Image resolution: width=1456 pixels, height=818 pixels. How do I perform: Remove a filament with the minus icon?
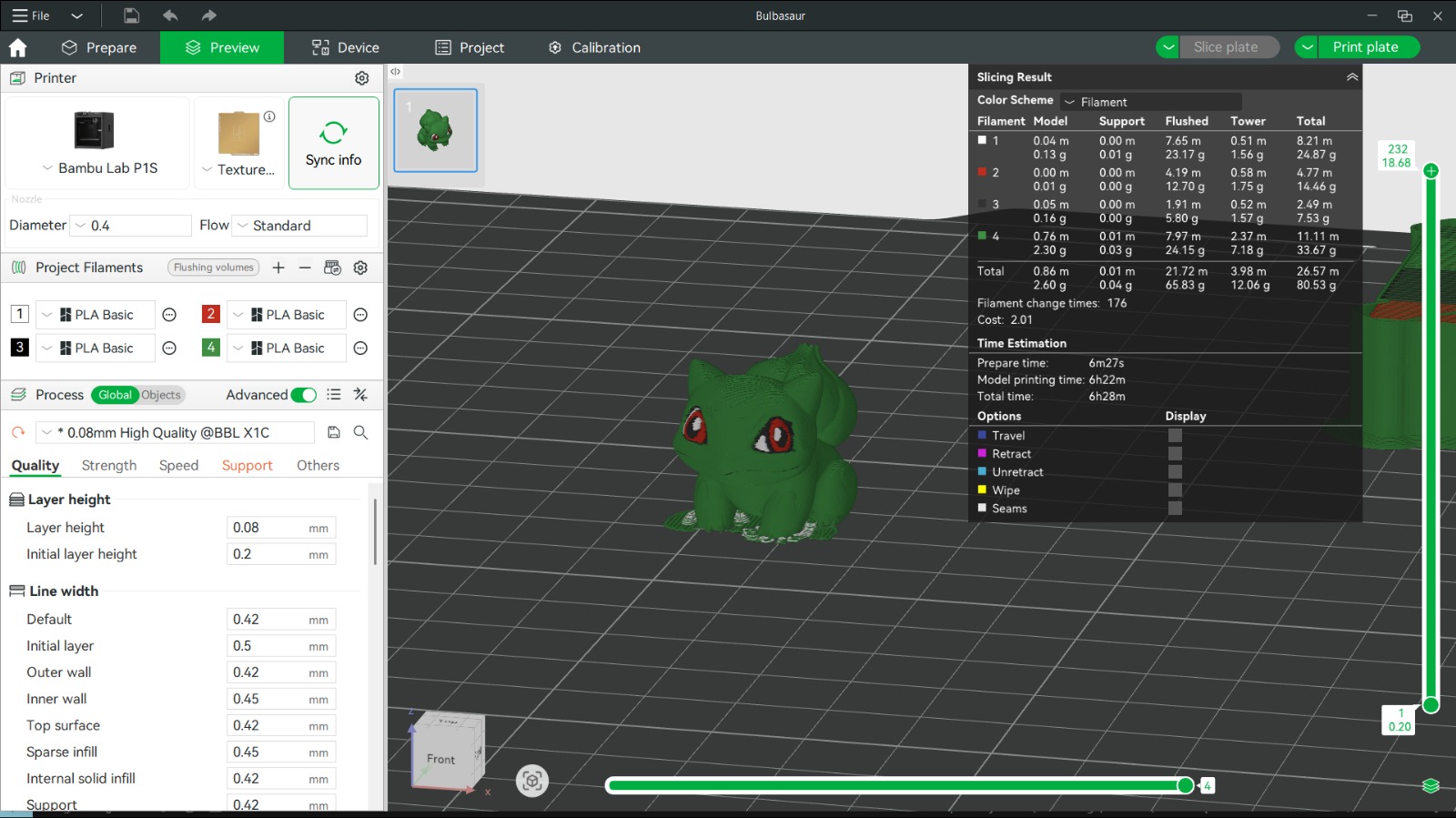[x=305, y=268]
